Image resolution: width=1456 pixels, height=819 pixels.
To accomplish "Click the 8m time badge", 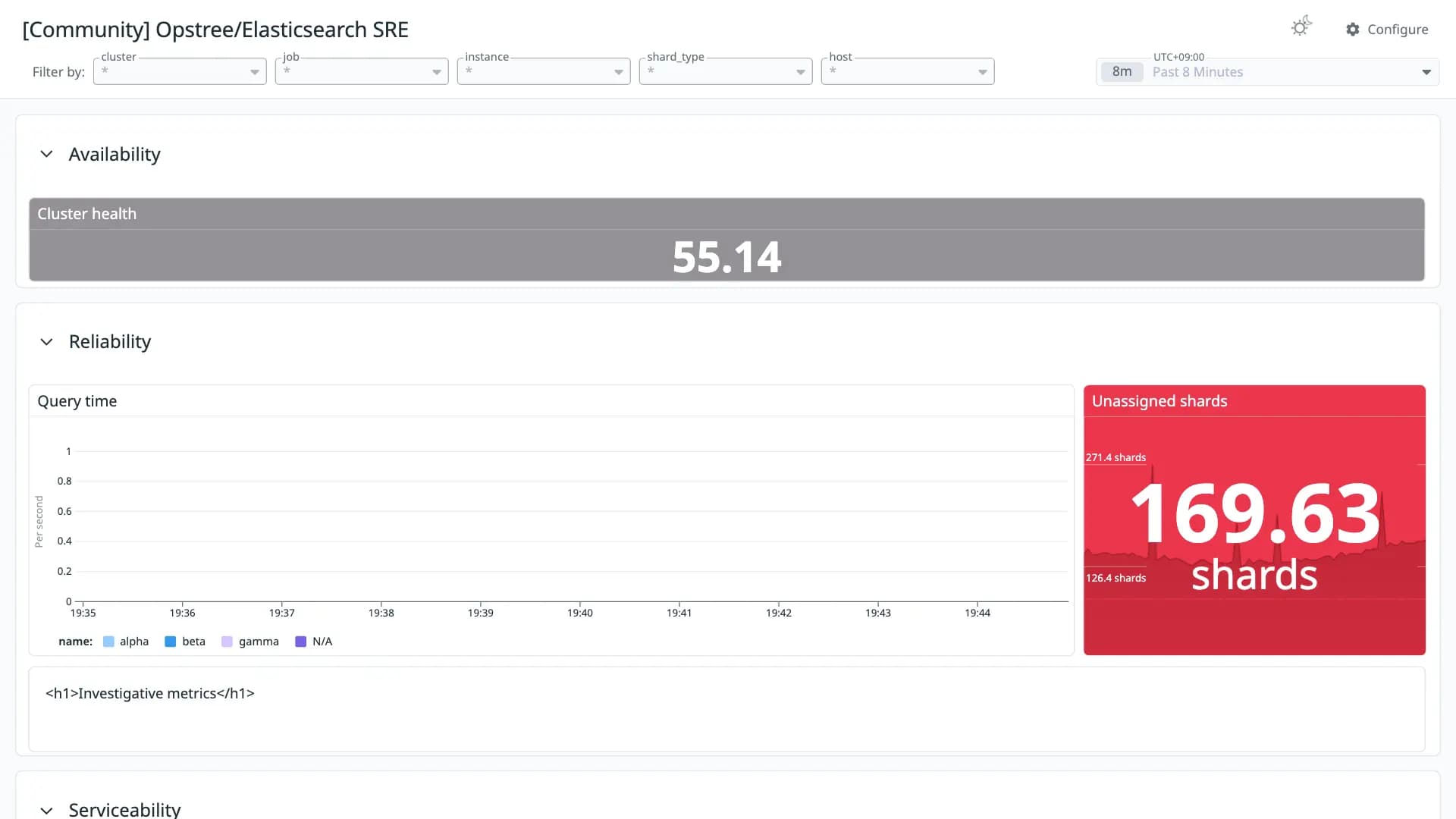I will point(1122,72).
